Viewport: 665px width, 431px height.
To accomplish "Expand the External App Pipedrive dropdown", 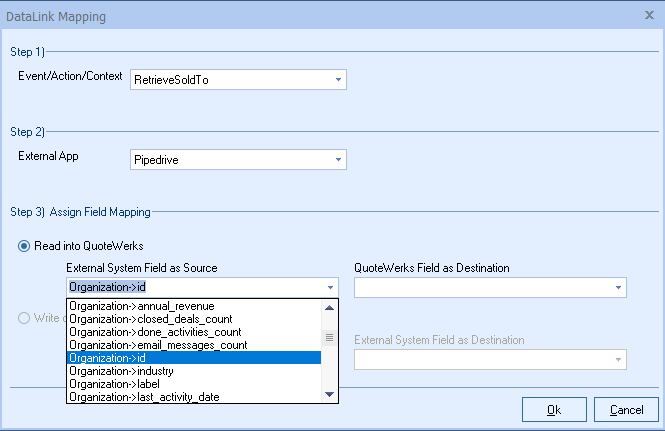I will [x=338, y=159].
